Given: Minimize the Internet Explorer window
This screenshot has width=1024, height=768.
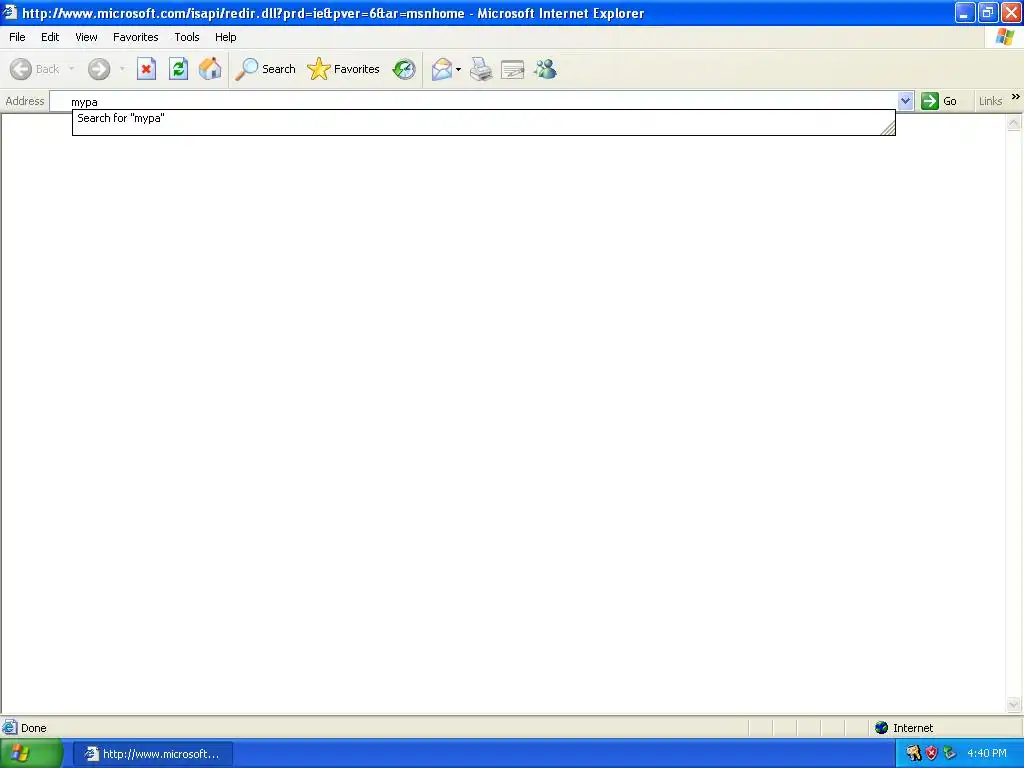Looking at the screenshot, I should pyautogui.click(x=965, y=12).
